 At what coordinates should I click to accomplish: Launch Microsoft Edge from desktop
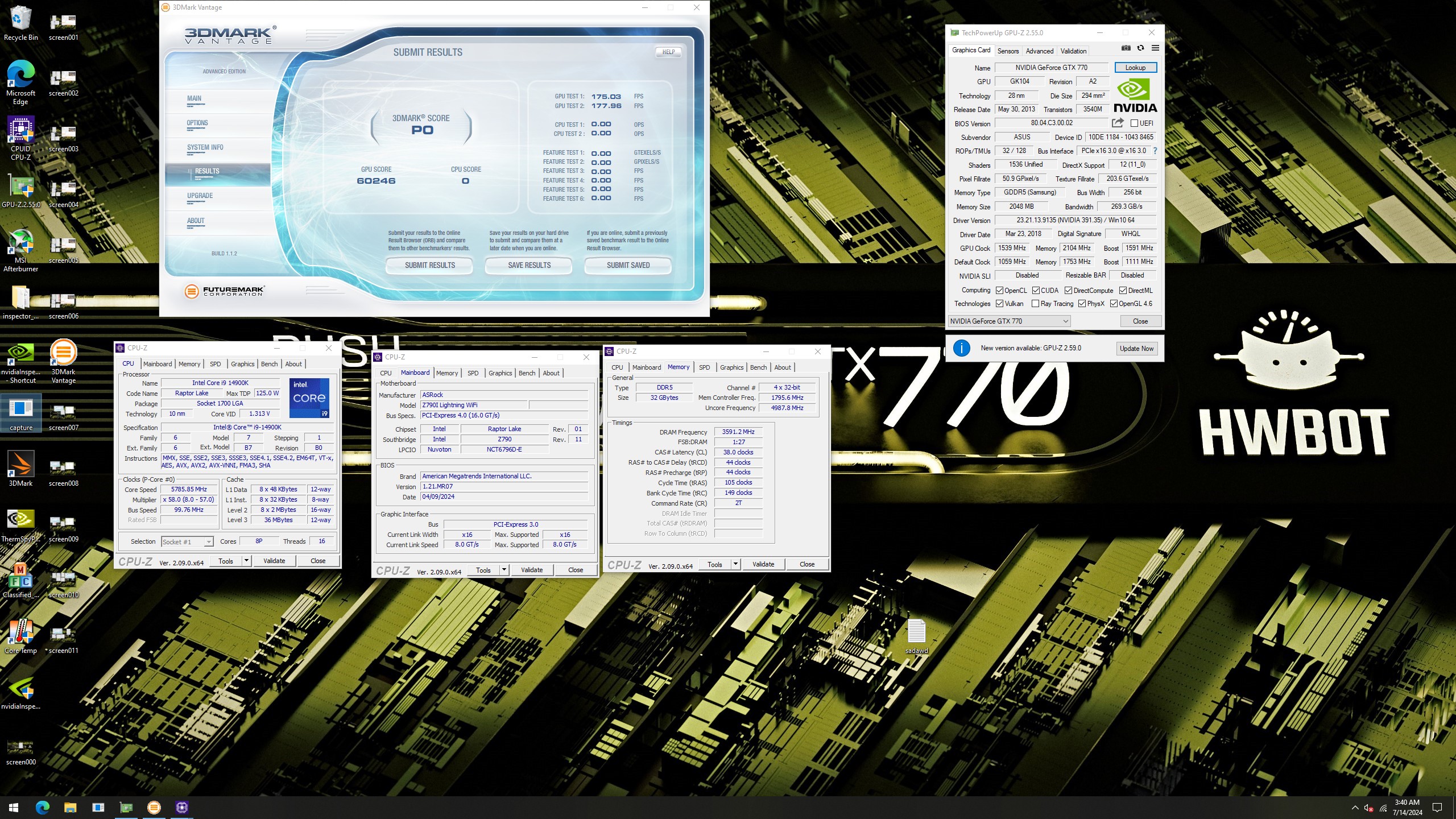tap(20, 82)
